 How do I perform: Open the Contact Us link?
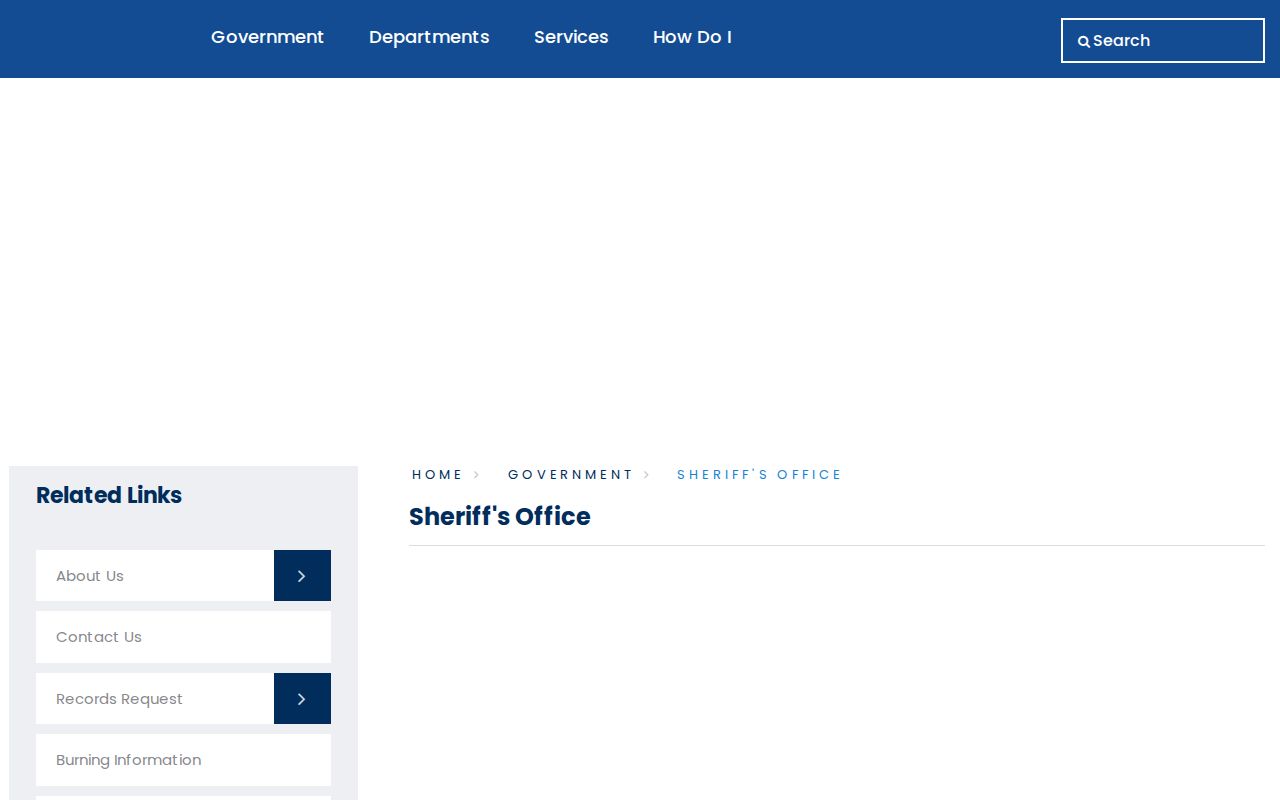[x=183, y=637]
